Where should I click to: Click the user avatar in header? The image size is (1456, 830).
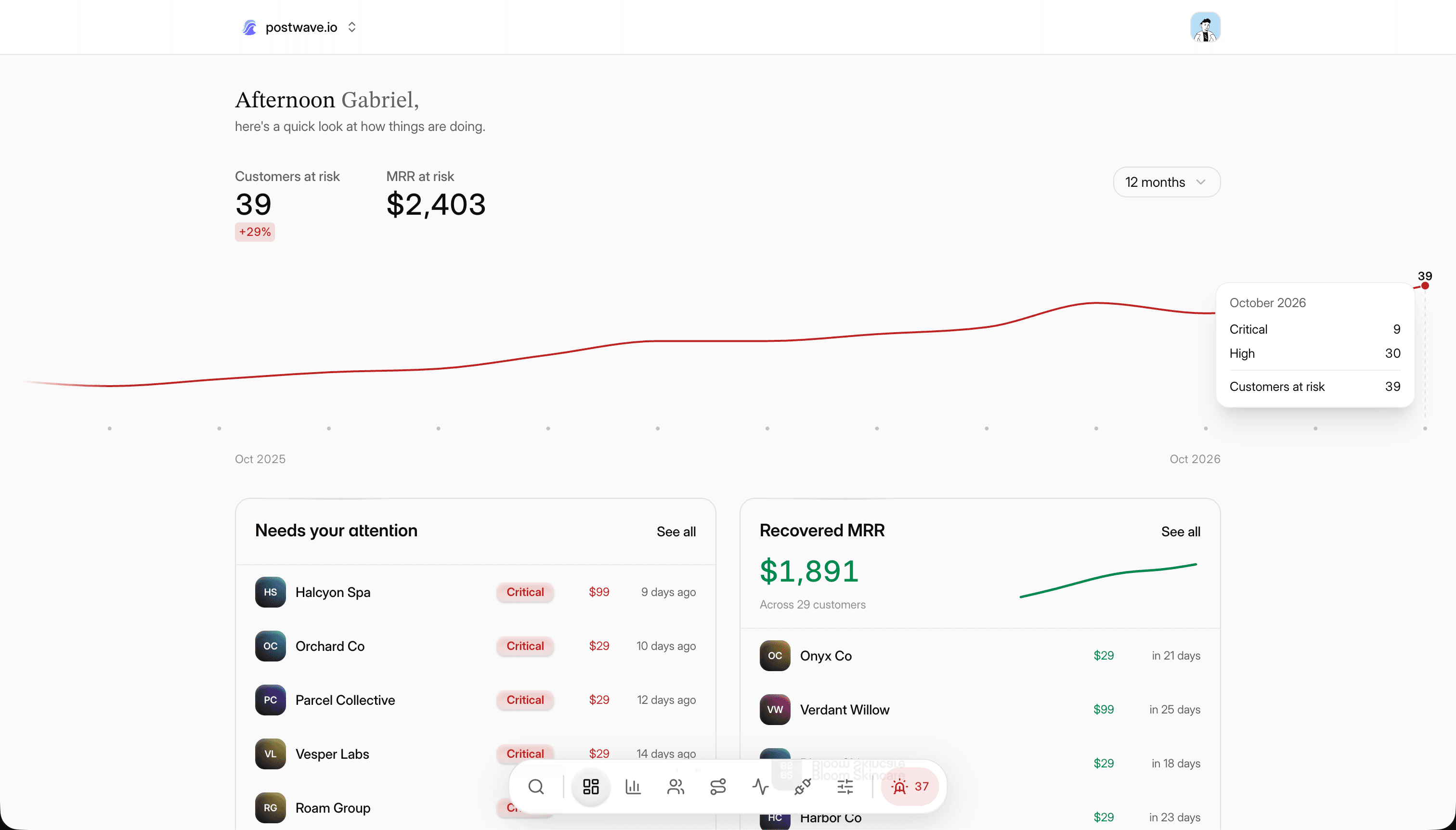pyautogui.click(x=1205, y=27)
